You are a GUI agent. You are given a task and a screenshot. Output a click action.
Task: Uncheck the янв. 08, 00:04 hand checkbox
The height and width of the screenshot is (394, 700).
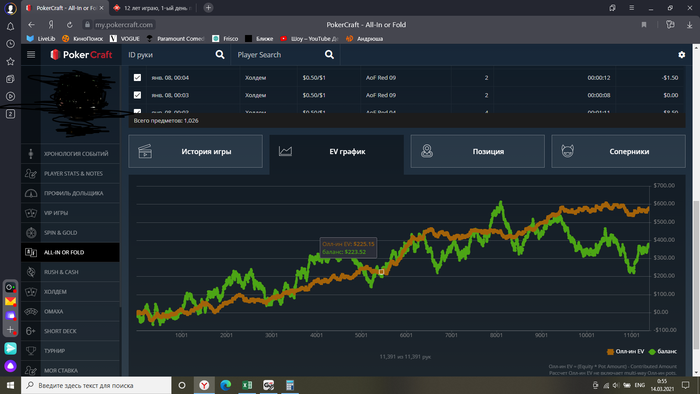[137, 78]
